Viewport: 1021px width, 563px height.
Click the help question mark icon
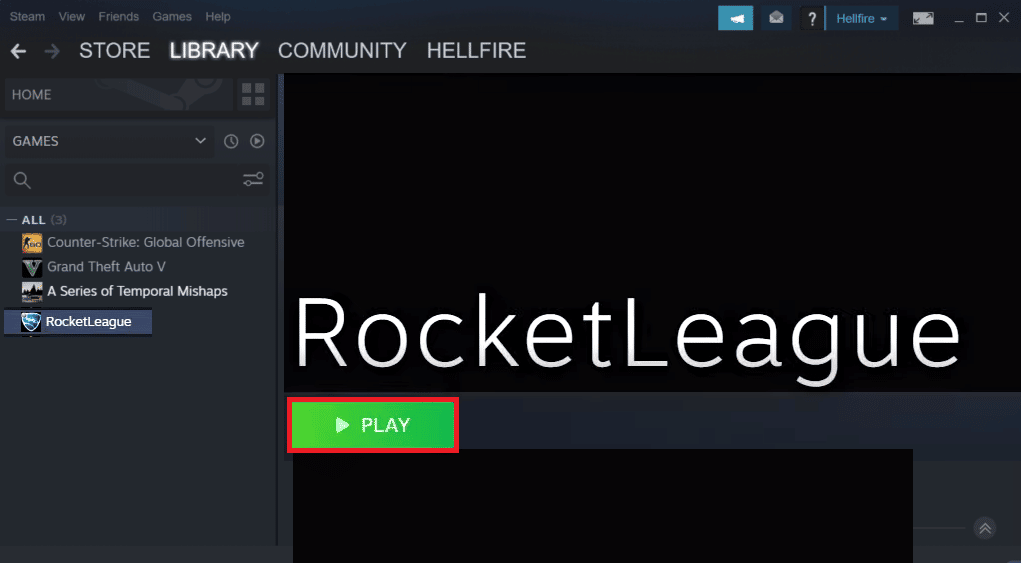pyautogui.click(x=811, y=19)
